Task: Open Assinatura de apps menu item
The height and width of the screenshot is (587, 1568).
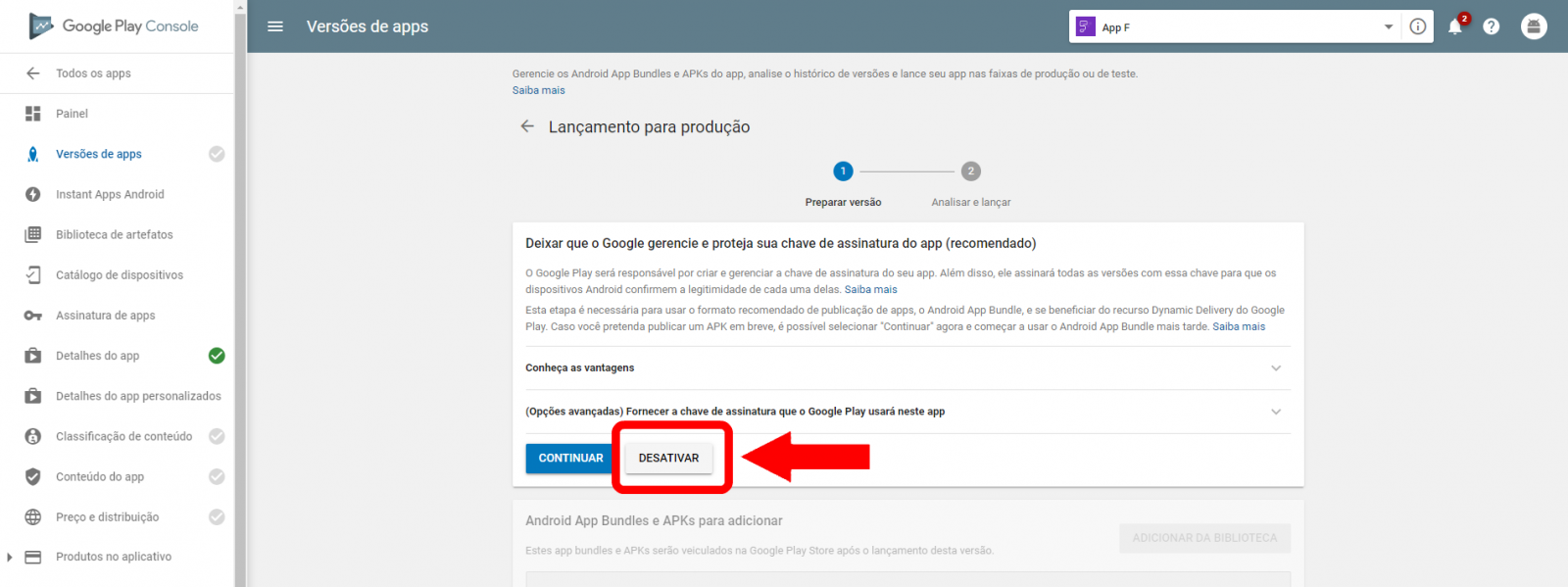Action: click(106, 316)
